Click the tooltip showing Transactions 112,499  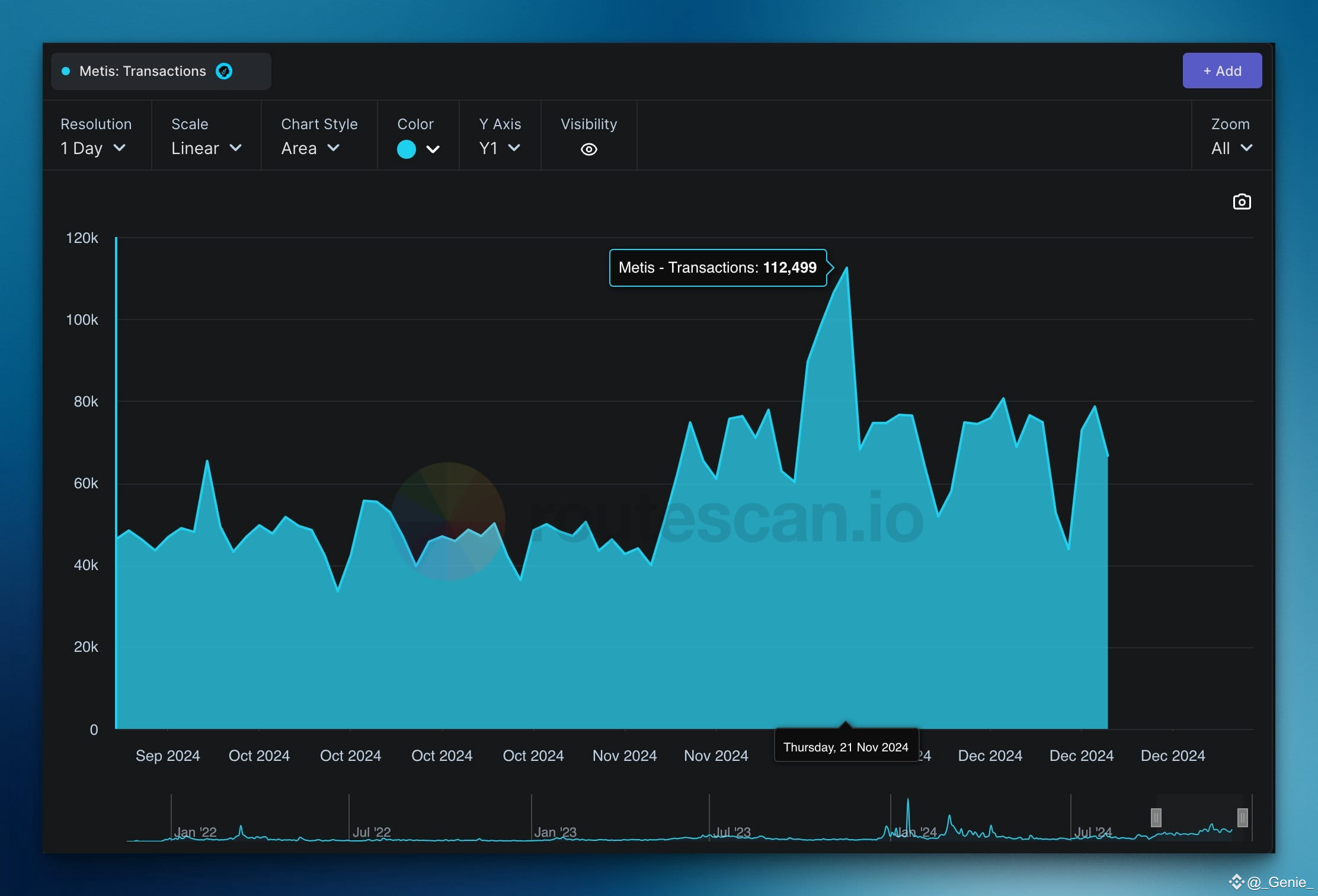pyautogui.click(x=718, y=268)
